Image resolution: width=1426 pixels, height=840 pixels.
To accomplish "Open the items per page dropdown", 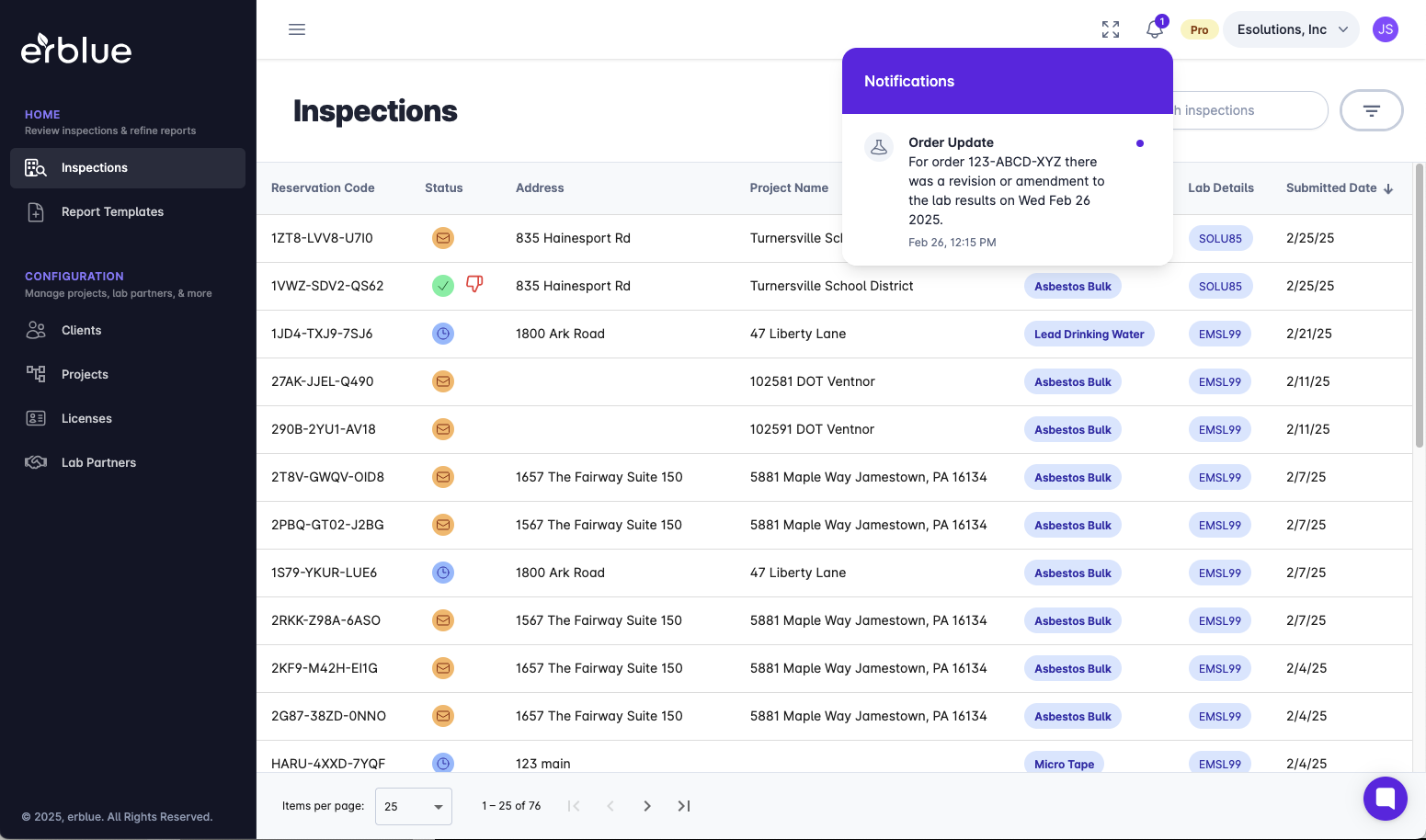I will (414, 806).
